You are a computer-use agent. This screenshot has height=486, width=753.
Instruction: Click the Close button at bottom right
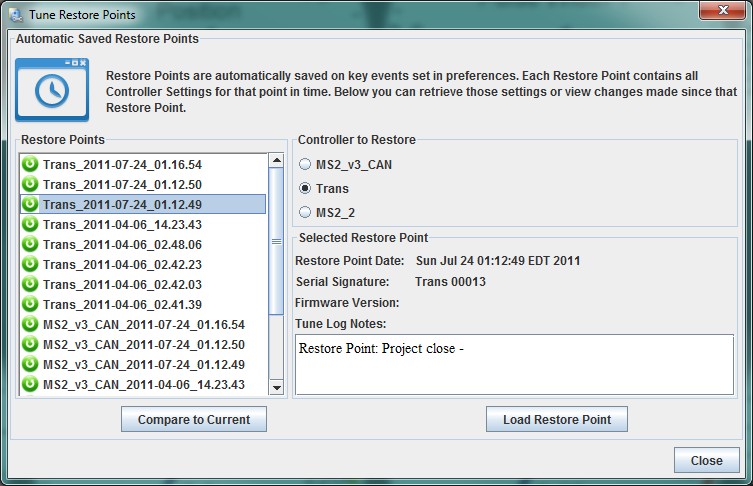[706, 461]
